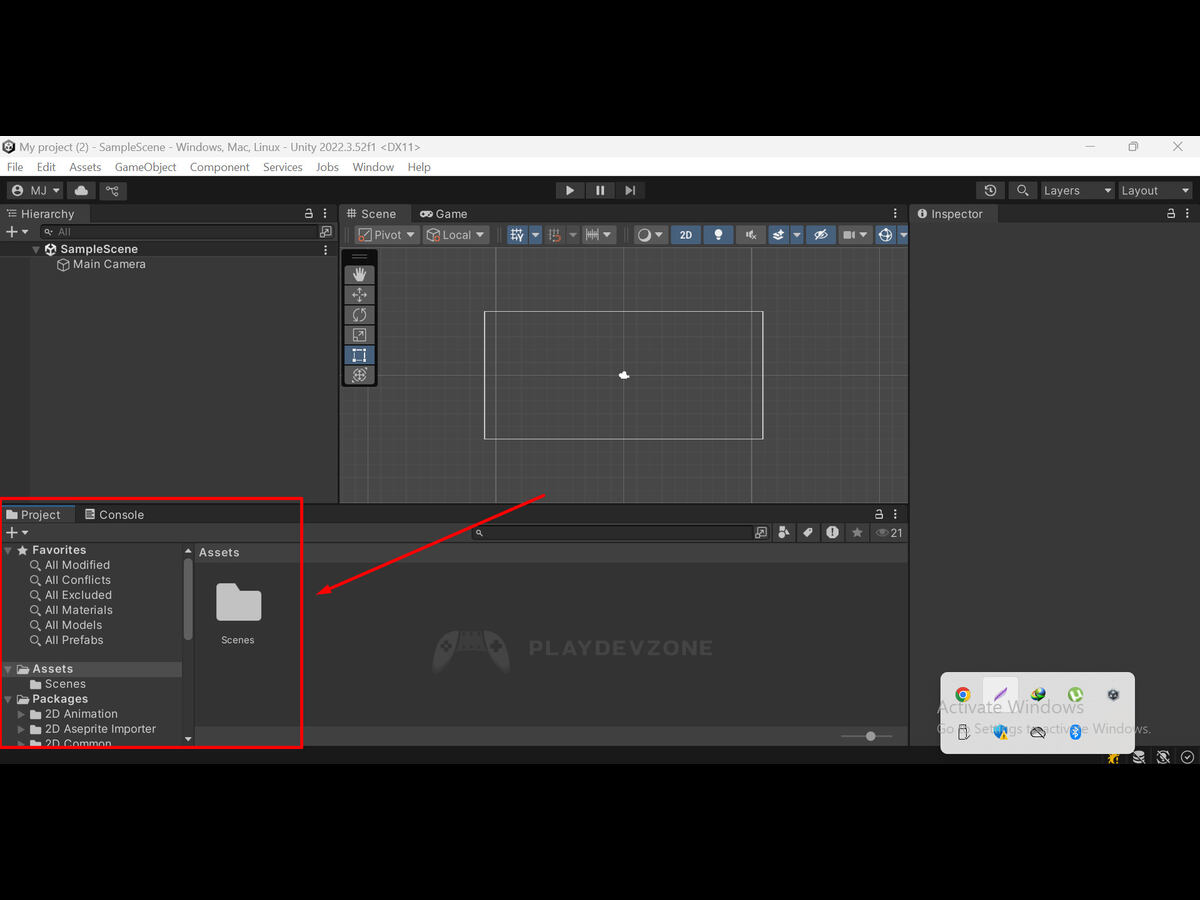Open the GameObject menu
Screen dimensions: 1200x900
(145, 167)
